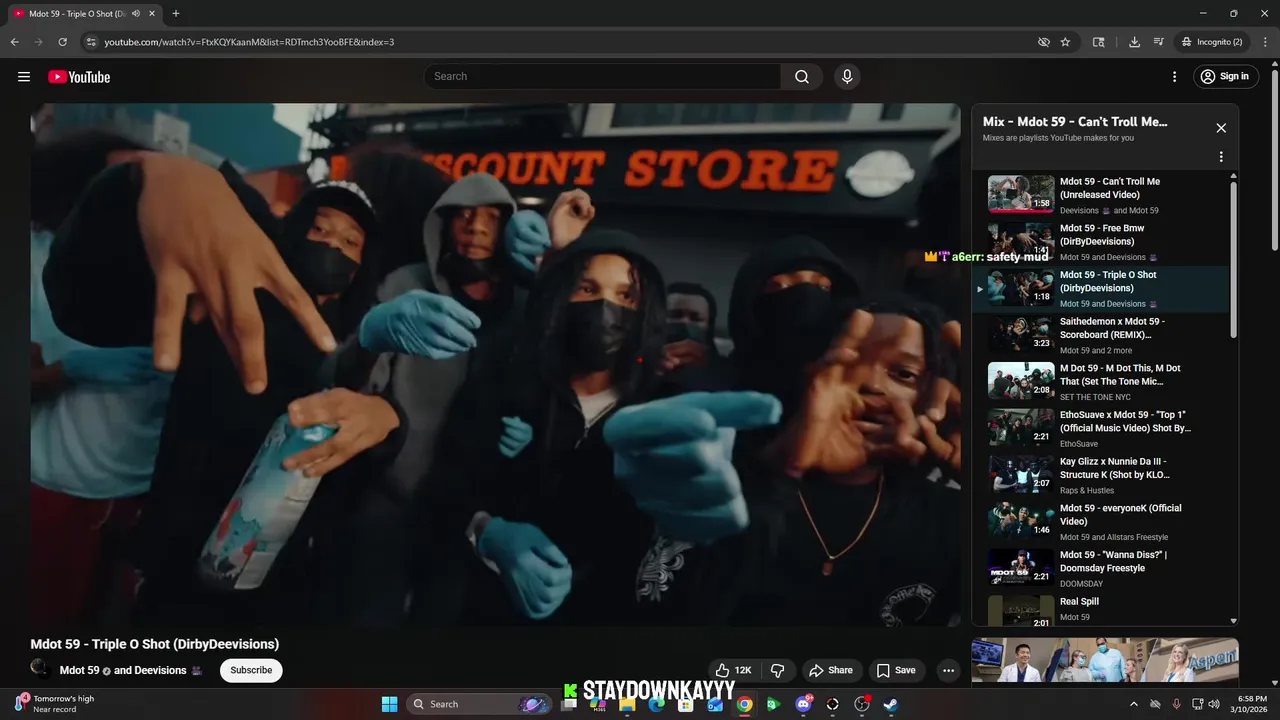Open Discord from the taskbar
Image resolution: width=1280 pixels, height=720 pixels.
tap(804, 704)
